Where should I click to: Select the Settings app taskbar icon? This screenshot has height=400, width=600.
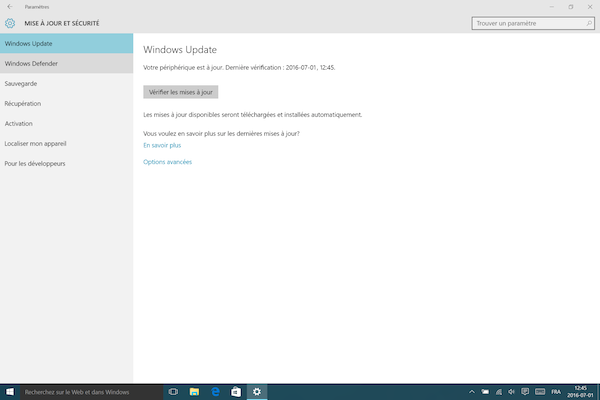click(x=257, y=392)
